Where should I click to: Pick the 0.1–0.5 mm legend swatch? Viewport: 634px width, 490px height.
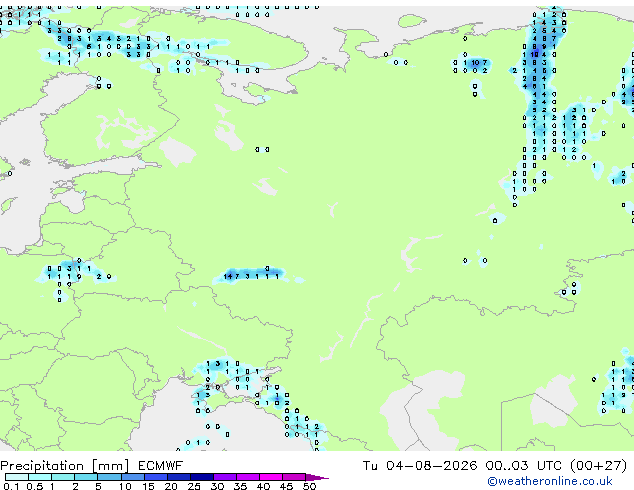(17, 477)
